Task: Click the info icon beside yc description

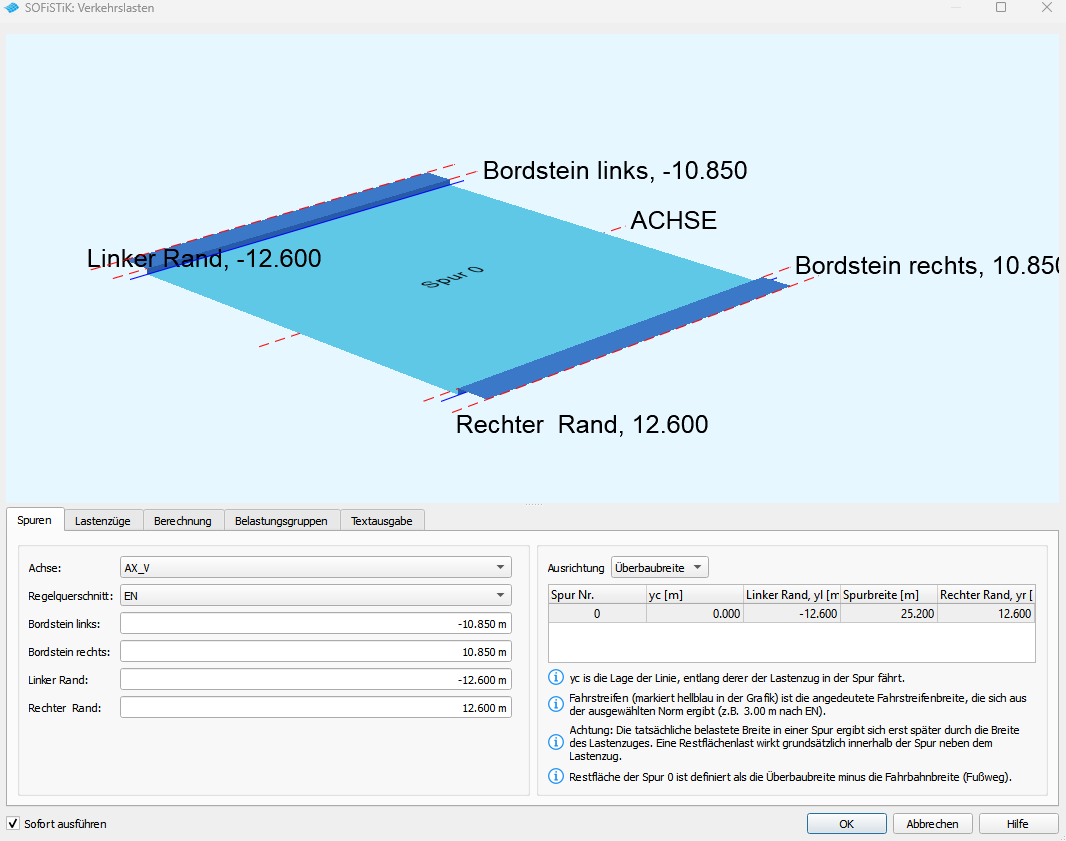Action: point(556,678)
